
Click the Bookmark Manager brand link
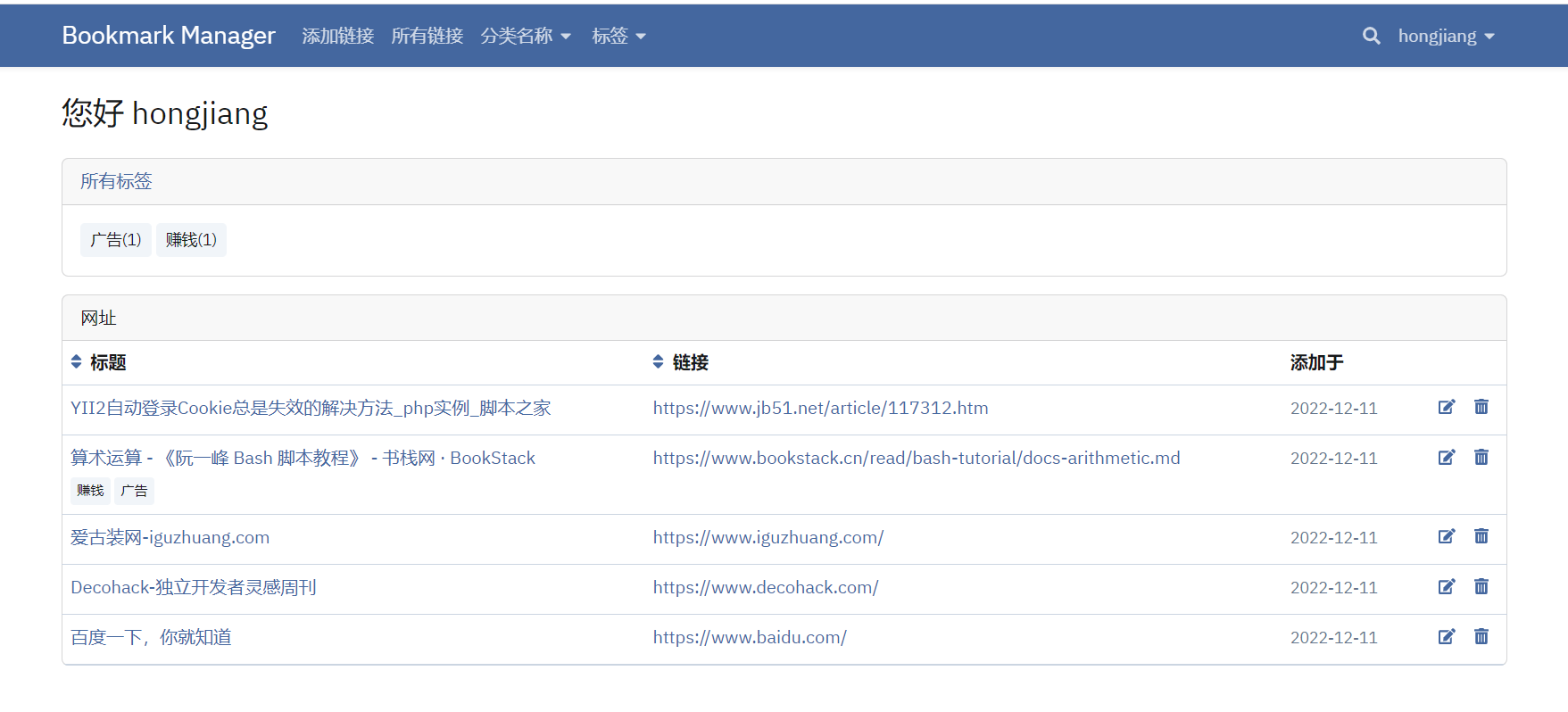click(x=169, y=35)
